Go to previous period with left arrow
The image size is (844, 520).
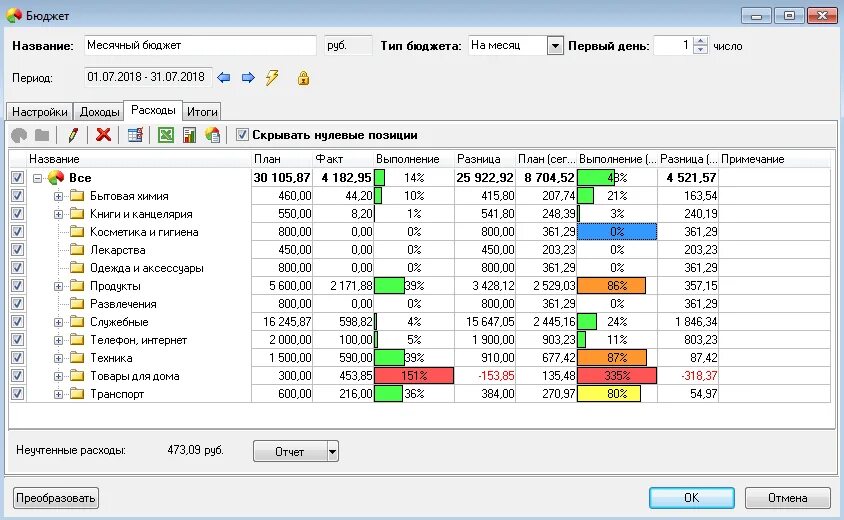click(x=224, y=78)
